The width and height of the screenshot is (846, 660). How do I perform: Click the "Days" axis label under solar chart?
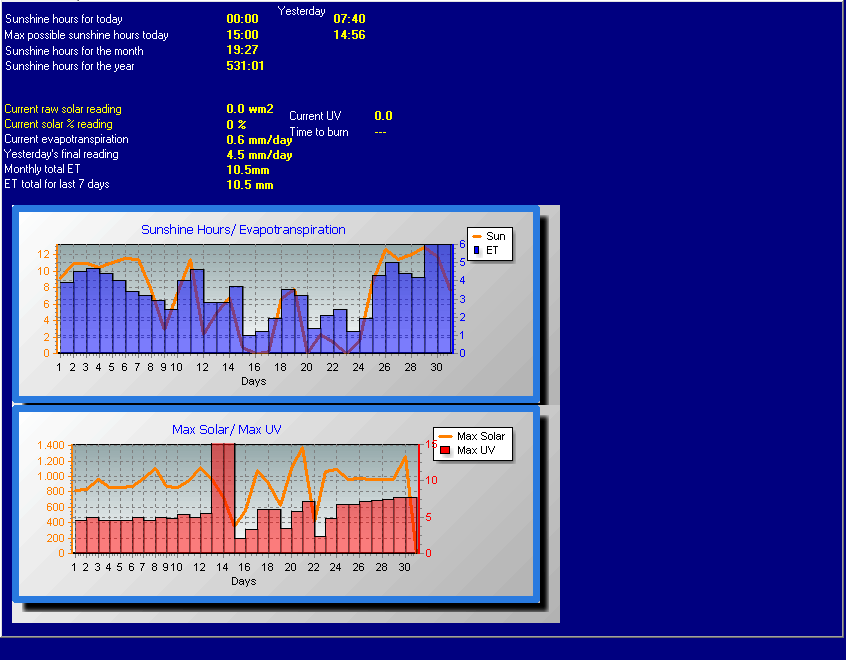(x=243, y=581)
